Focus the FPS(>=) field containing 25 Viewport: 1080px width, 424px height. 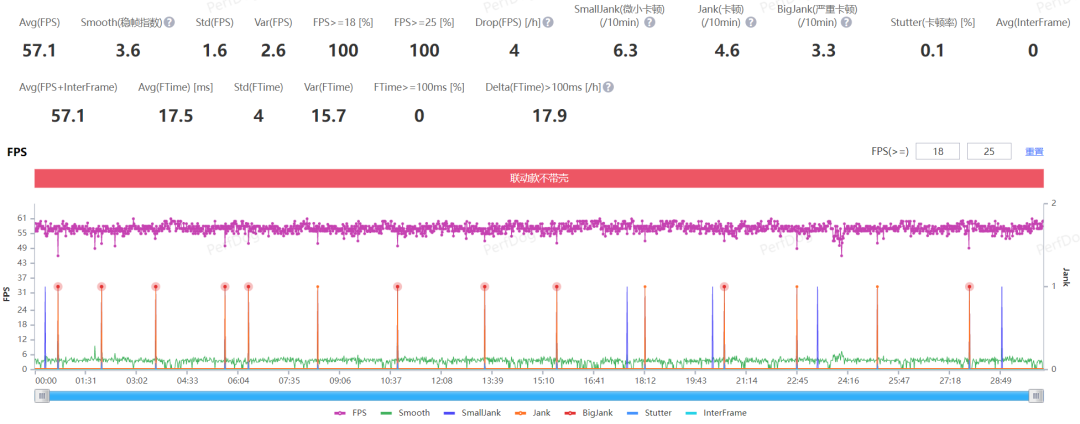coord(989,151)
